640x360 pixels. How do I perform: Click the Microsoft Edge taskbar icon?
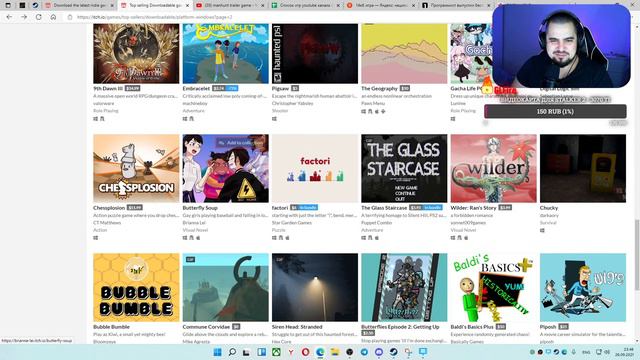(320, 352)
